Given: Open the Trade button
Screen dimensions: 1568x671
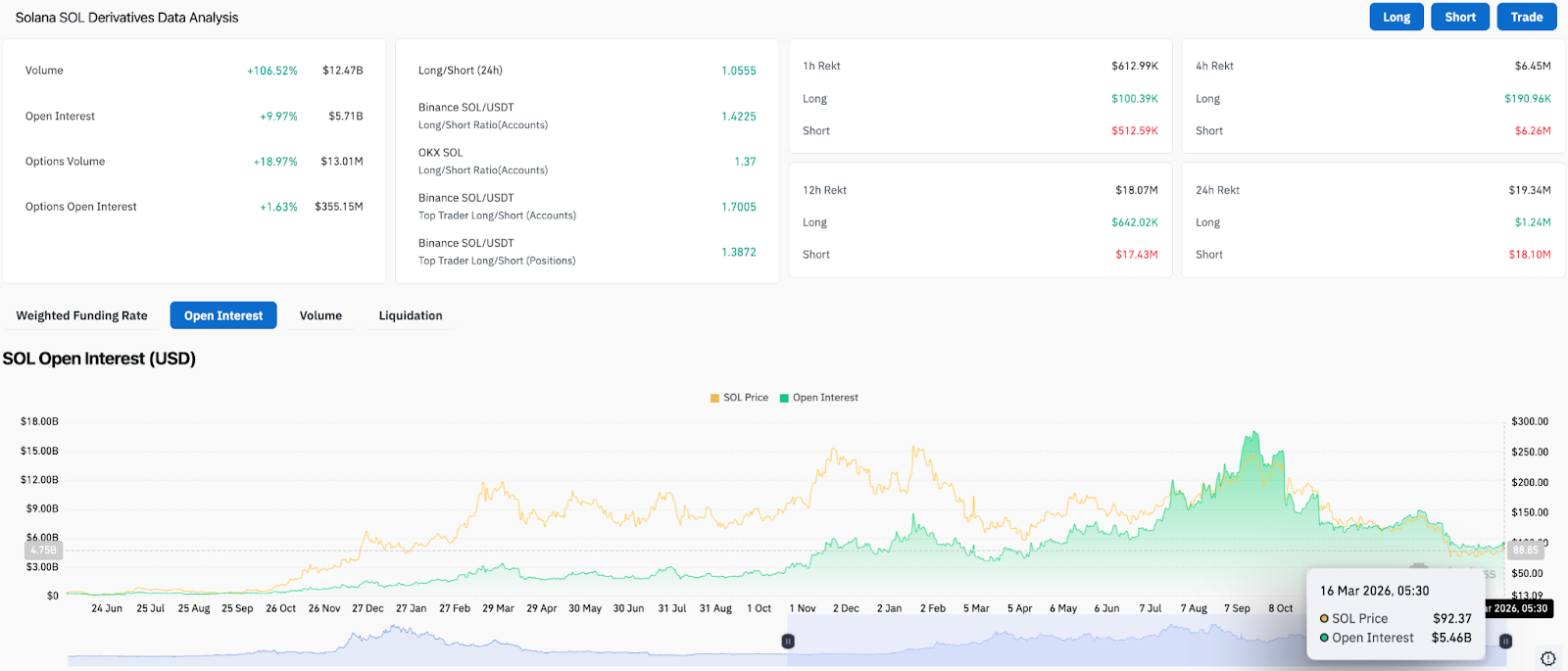Looking at the screenshot, I should [x=1526, y=17].
